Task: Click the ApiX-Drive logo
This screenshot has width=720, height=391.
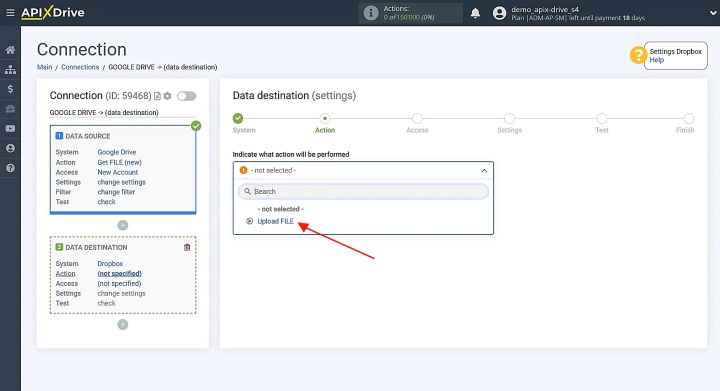Action: tap(53, 12)
